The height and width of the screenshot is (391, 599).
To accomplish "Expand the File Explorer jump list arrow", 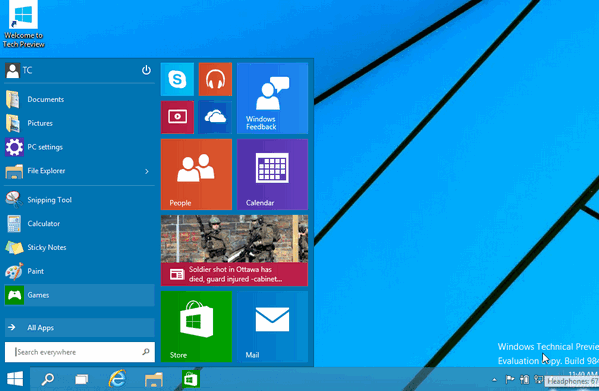I will pos(147,171).
